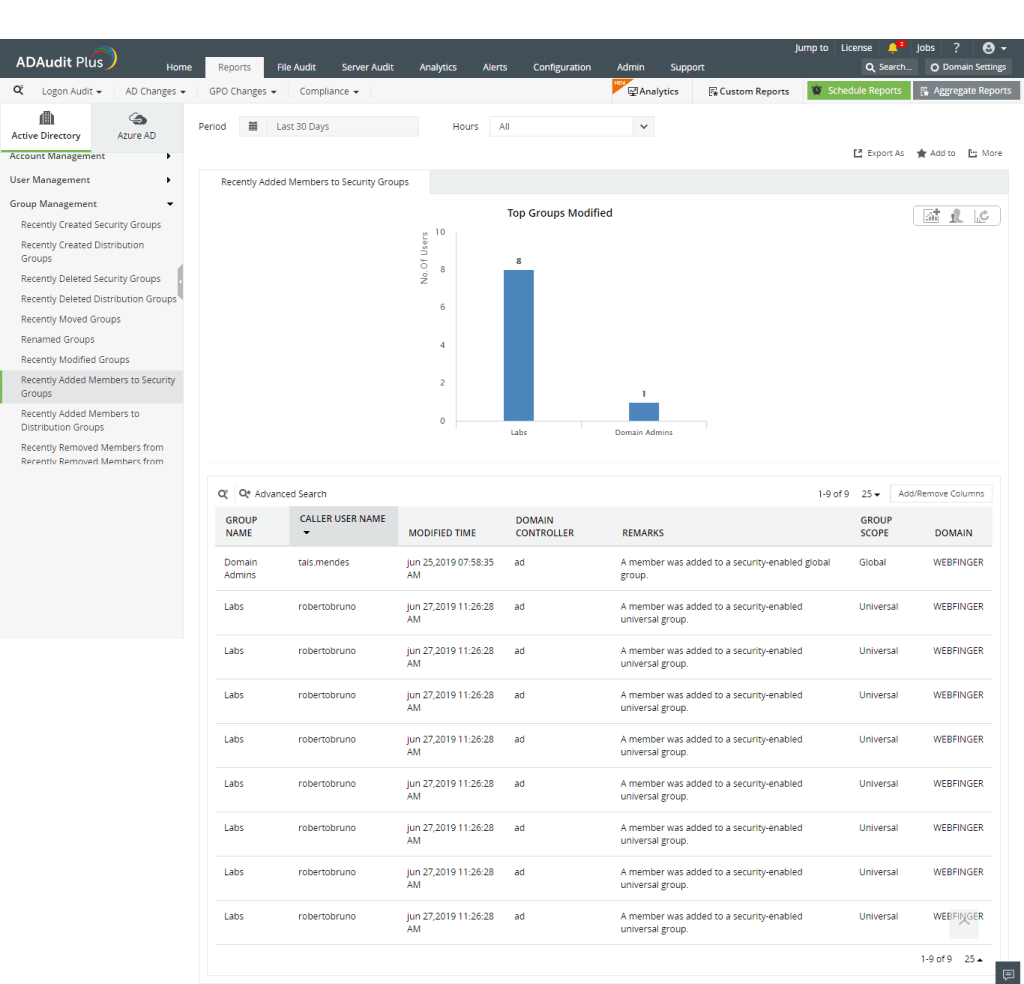Open the chat icon at bottom right
The width and height of the screenshot is (1024, 984).
(1009, 975)
